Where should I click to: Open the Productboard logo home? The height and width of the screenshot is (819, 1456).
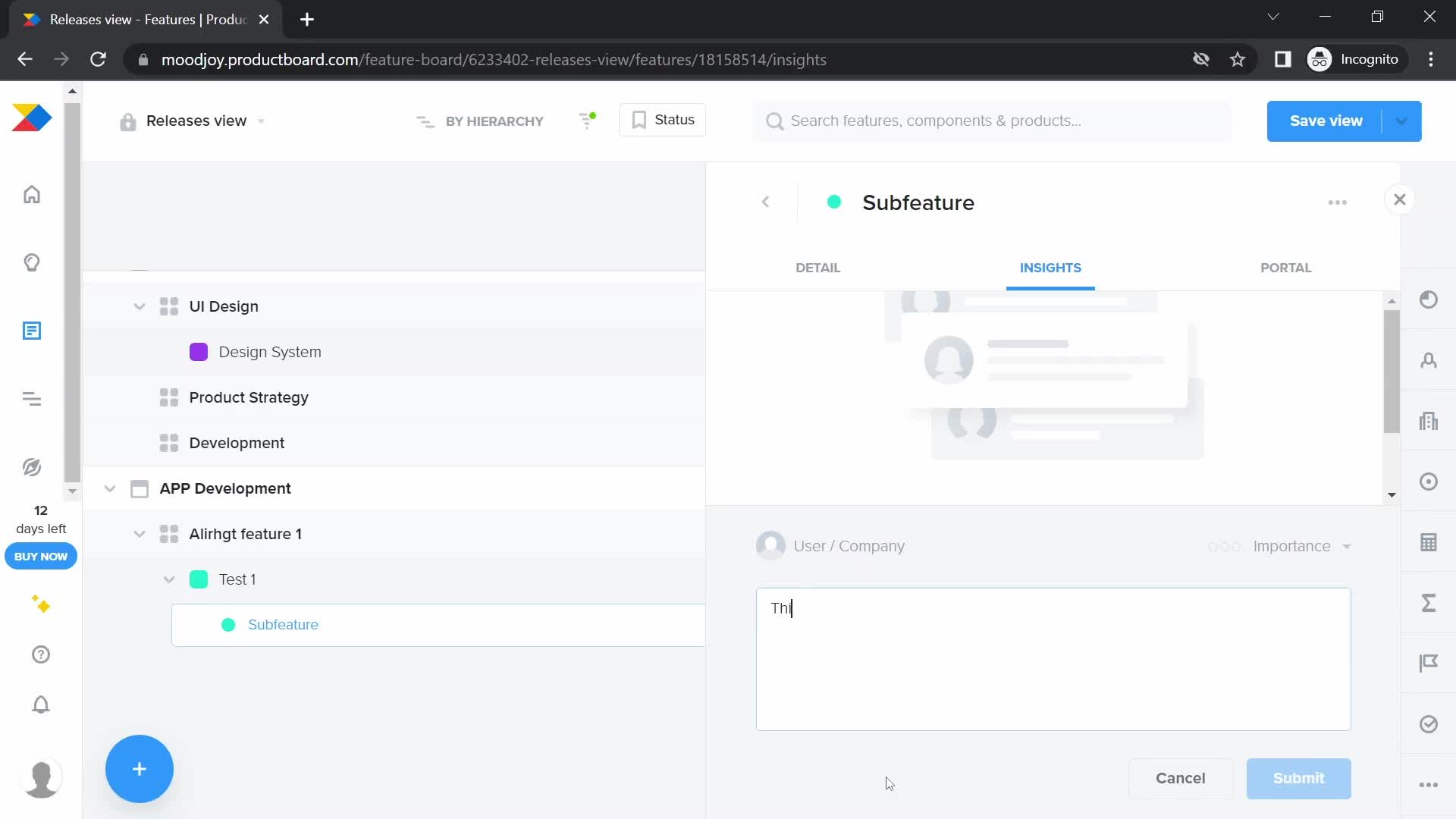32,118
